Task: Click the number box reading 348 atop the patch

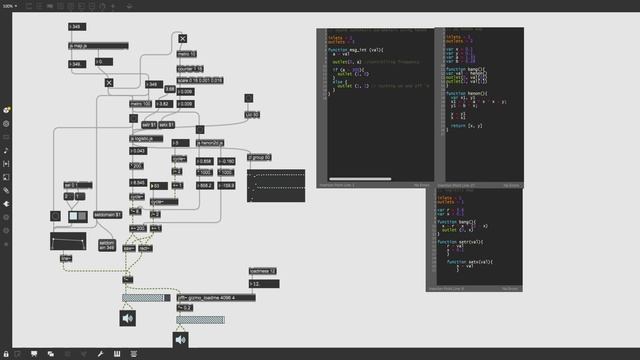Action: click(x=77, y=27)
